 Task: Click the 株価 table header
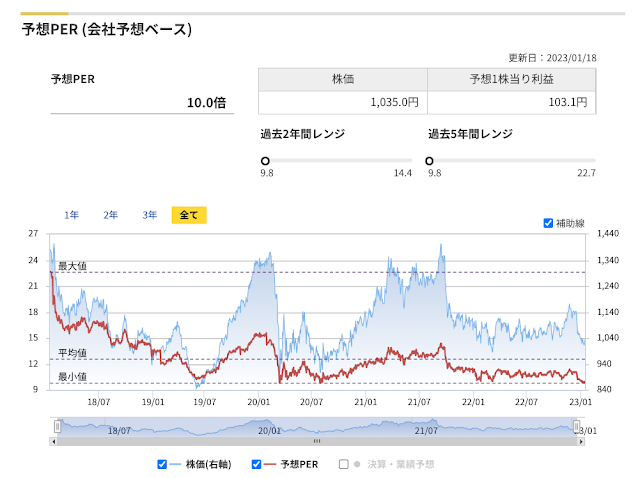pos(343,80)
